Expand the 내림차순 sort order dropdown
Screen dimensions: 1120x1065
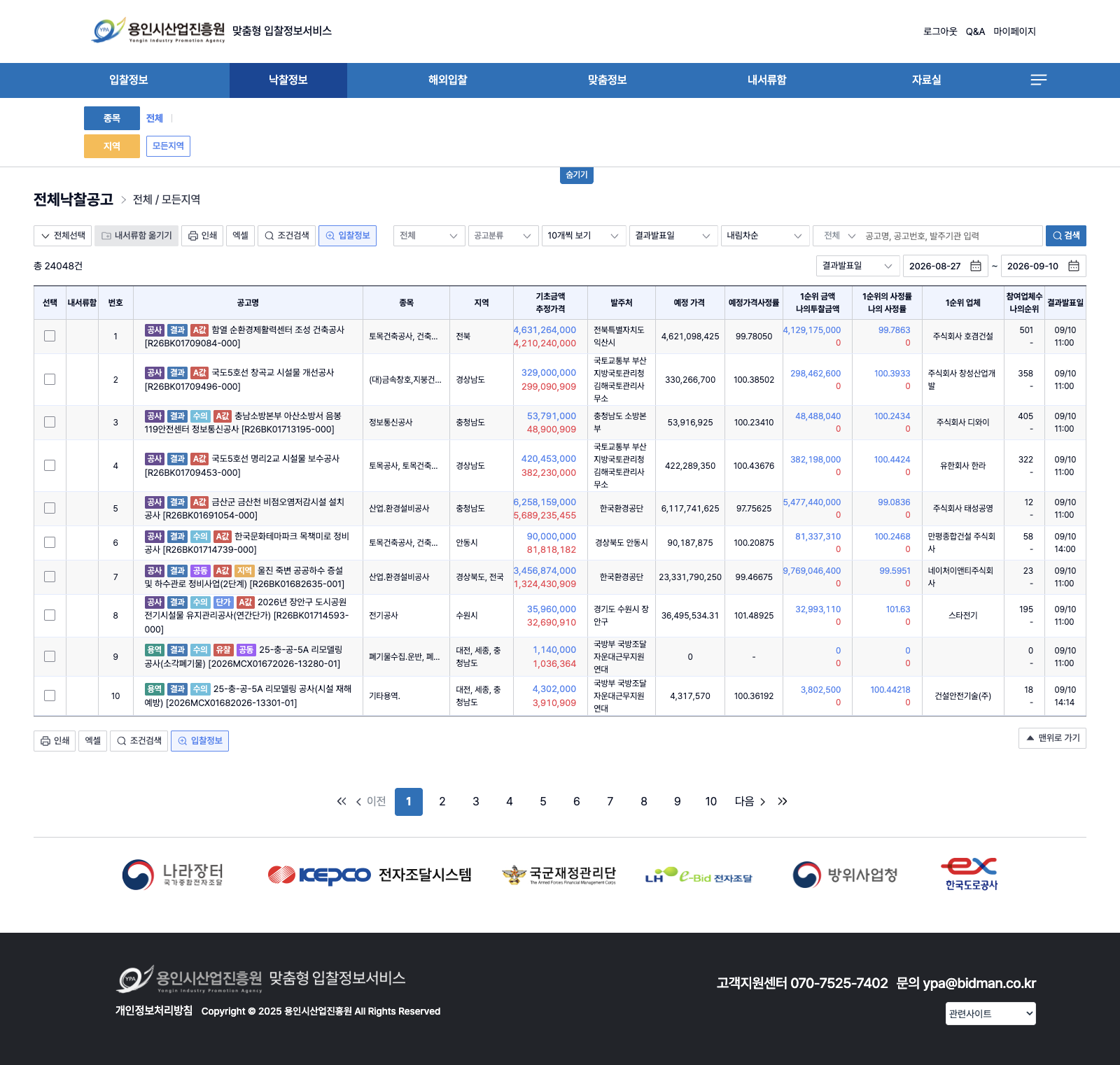tap(764, 236)
